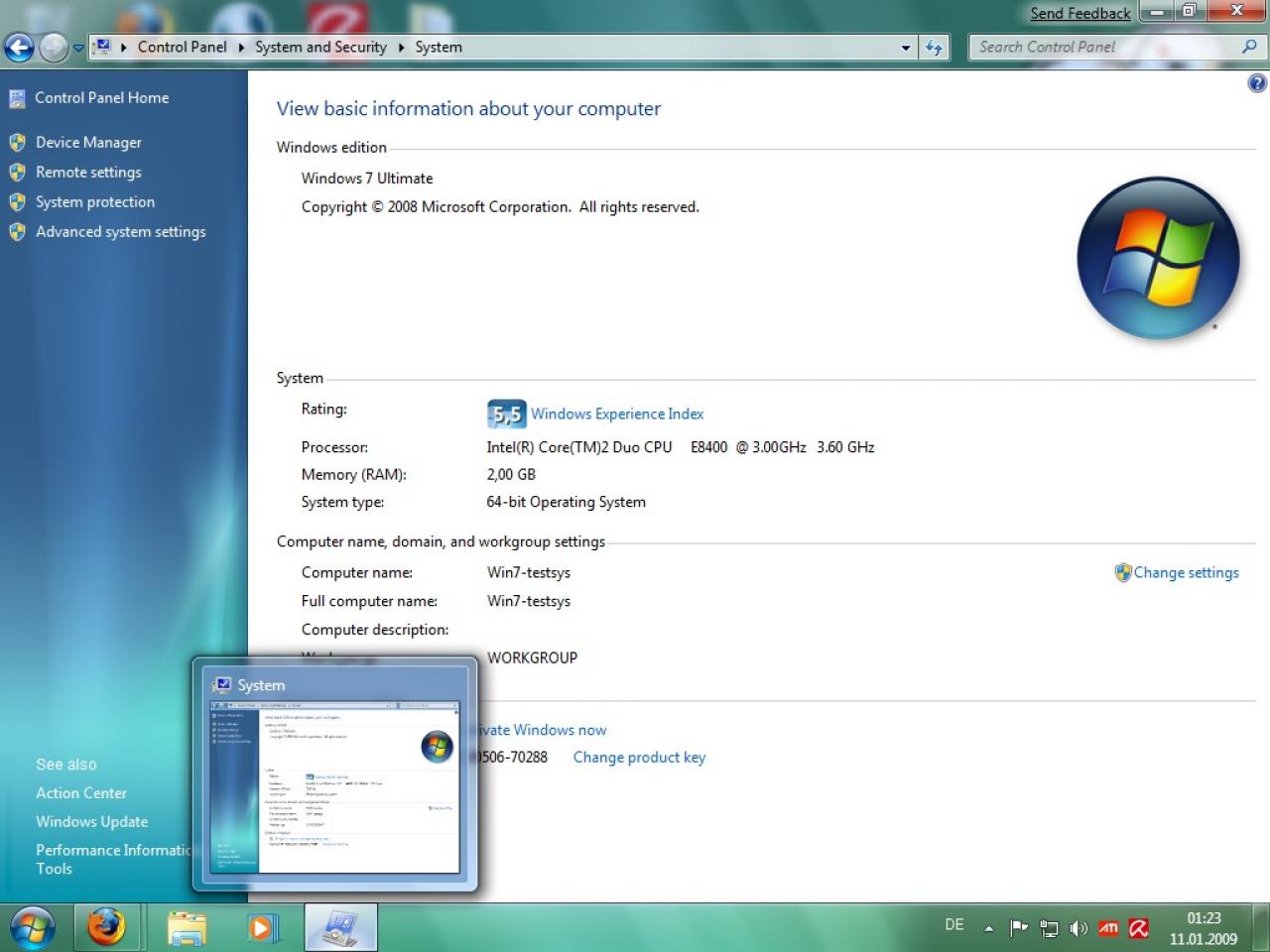Click the shield icon beside System protection
This screenshot has width=1270, height=952.
point(17,201)
